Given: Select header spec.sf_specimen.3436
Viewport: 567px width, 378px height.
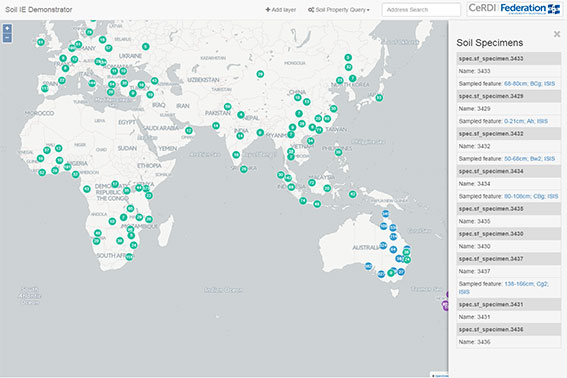Looking at the screenshot, I should pyautogui.click(x=509, y=330).
